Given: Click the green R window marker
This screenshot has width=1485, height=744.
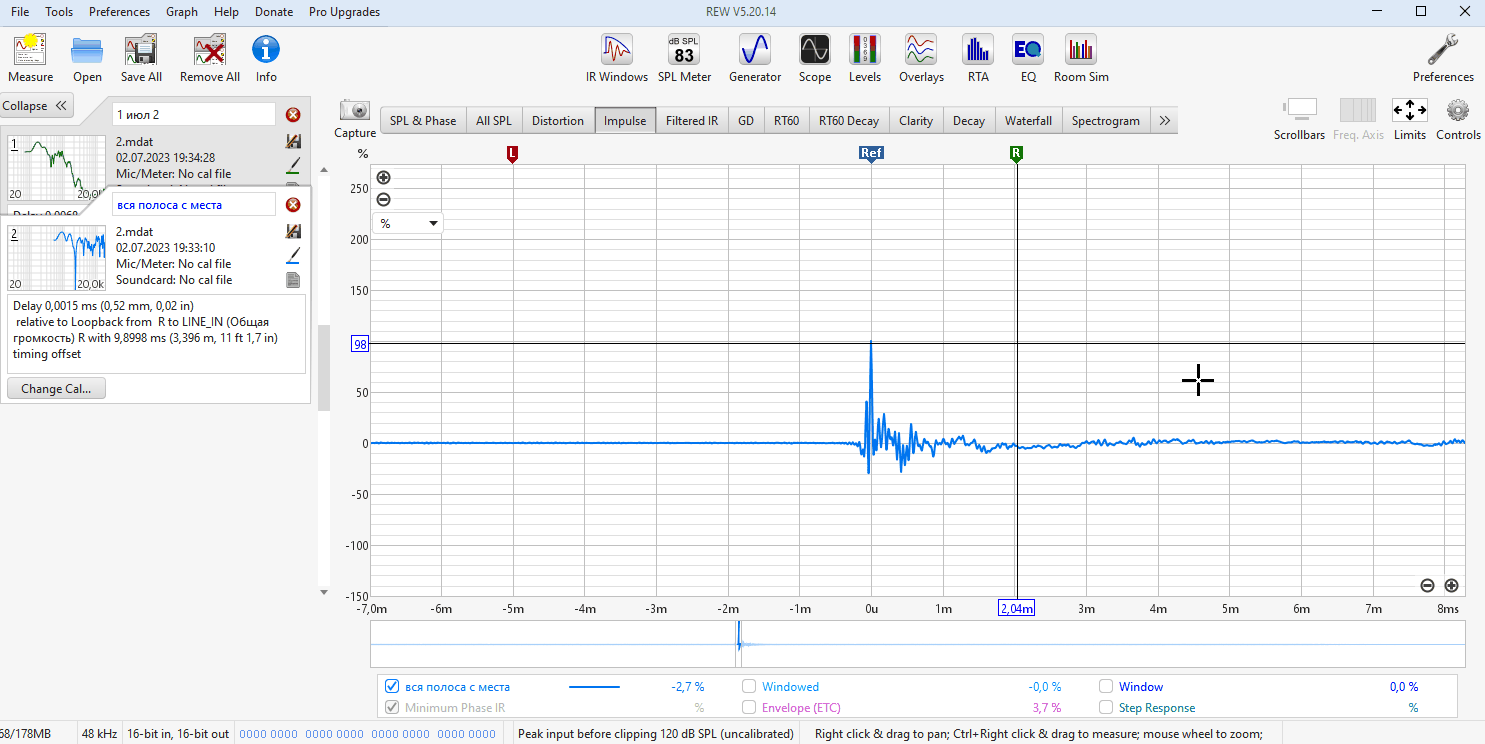Looking at the screenshot, I should pyautogui.click(x=1016, y=154).
